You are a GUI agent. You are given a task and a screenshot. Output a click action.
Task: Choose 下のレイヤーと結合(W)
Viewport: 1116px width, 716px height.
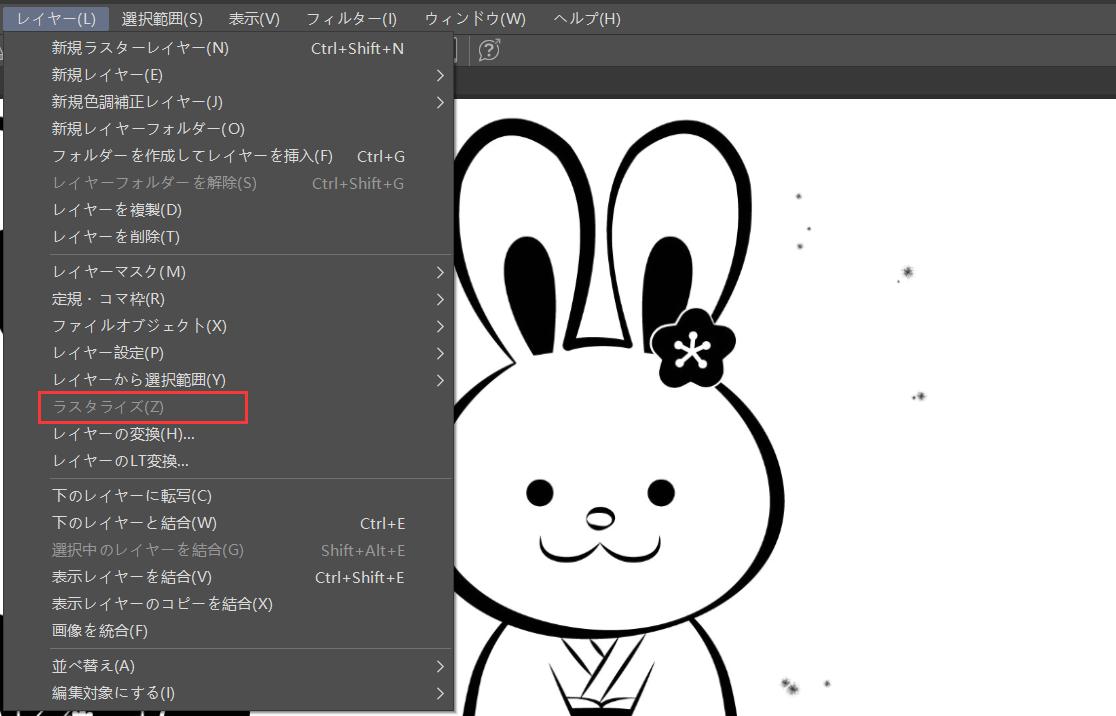pyautogui.click(x=134, y=523)
